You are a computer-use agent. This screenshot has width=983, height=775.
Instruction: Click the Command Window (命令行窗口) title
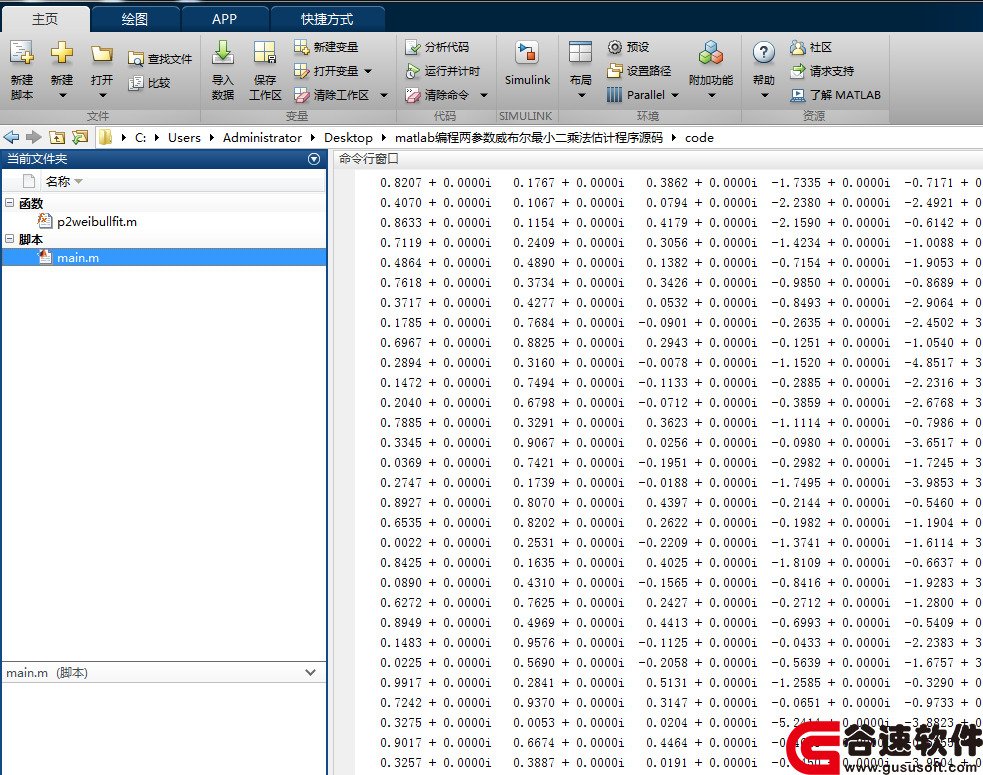(369, 159)
